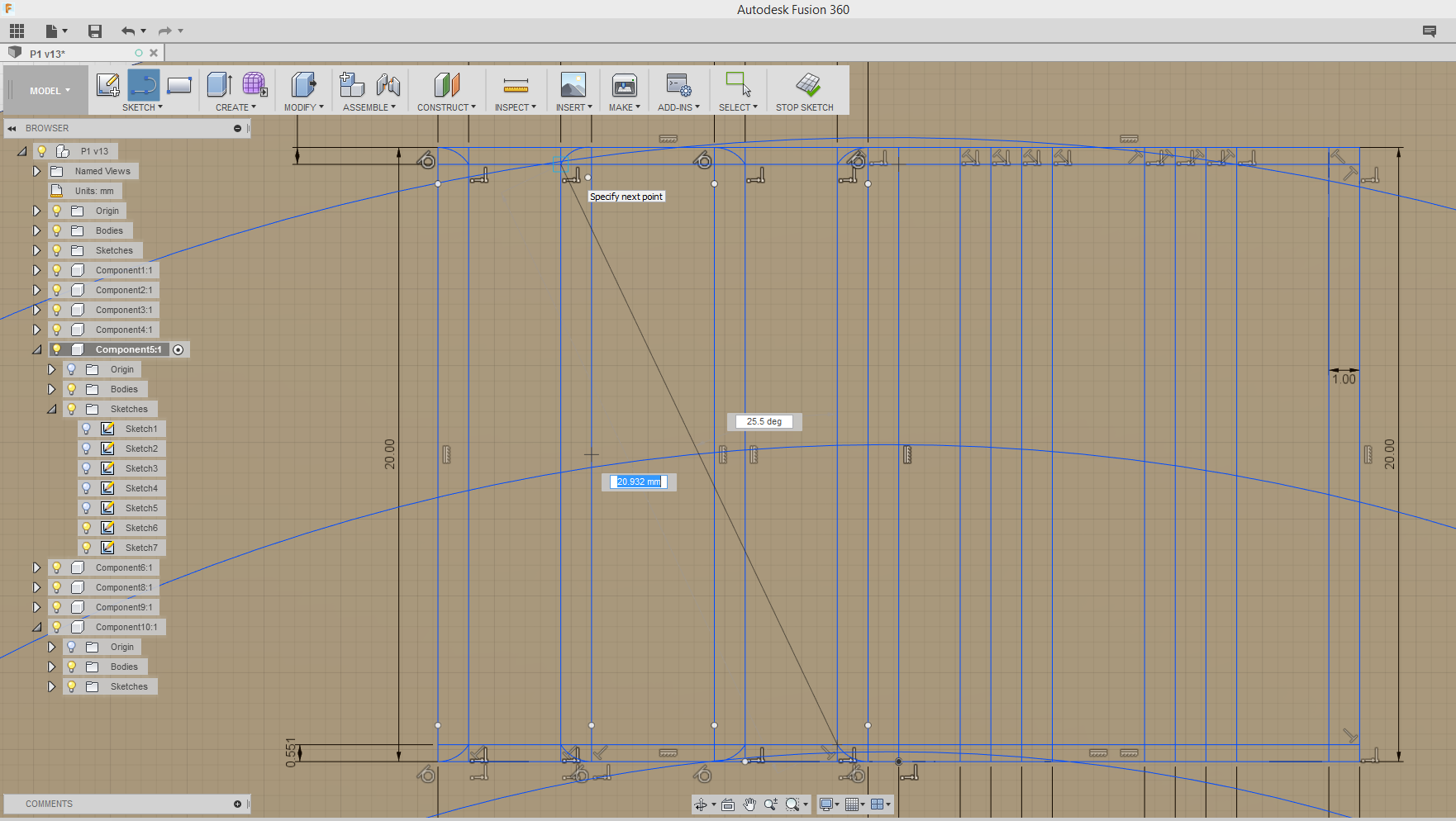Open the MODIFY menu

tap(304, 107)
